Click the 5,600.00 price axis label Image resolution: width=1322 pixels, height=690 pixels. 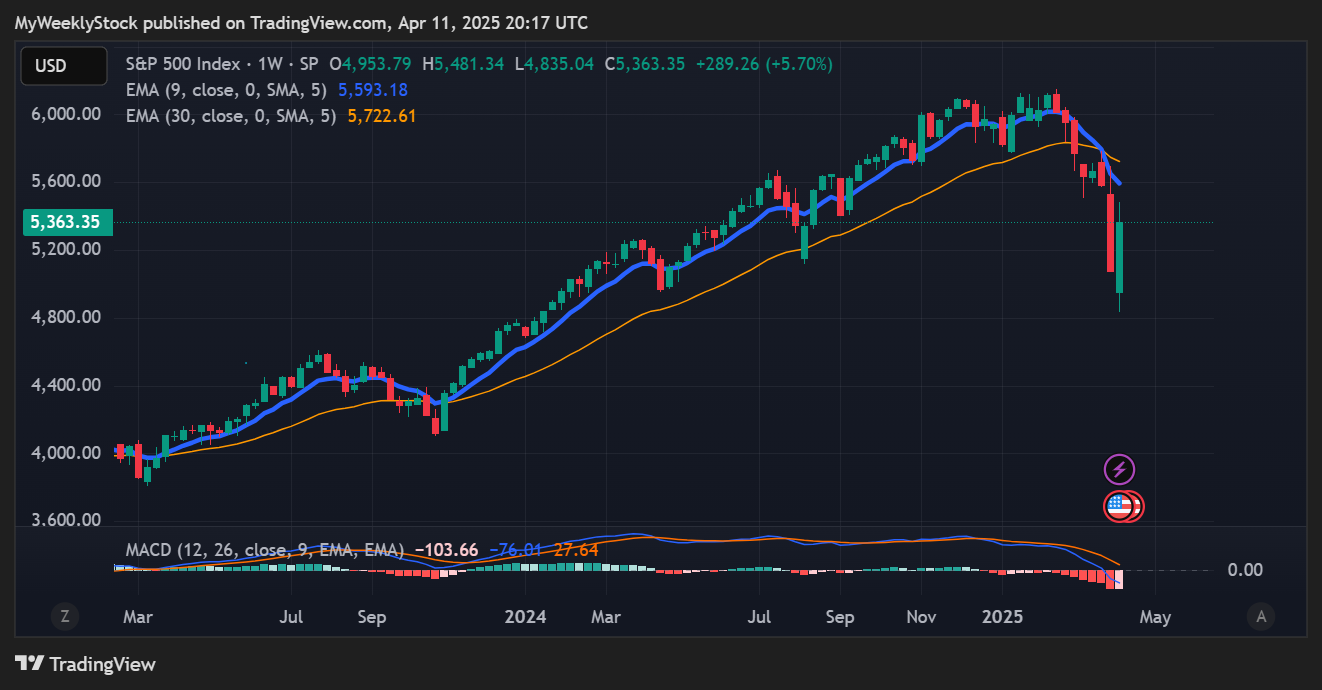click(65, 181)
